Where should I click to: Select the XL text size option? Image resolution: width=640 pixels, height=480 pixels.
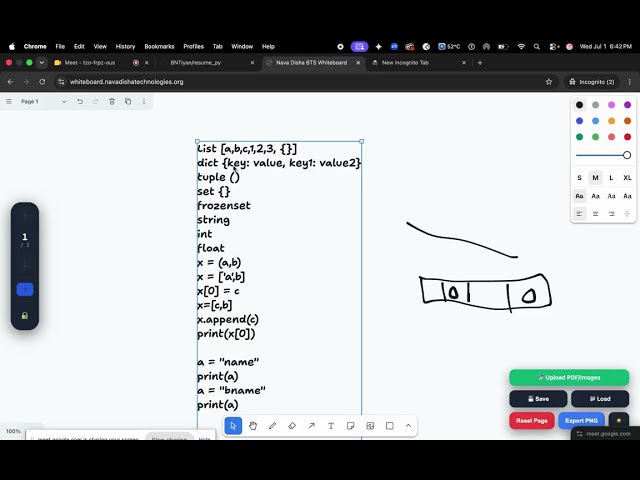pyautogui.click(x=627, y=178)
